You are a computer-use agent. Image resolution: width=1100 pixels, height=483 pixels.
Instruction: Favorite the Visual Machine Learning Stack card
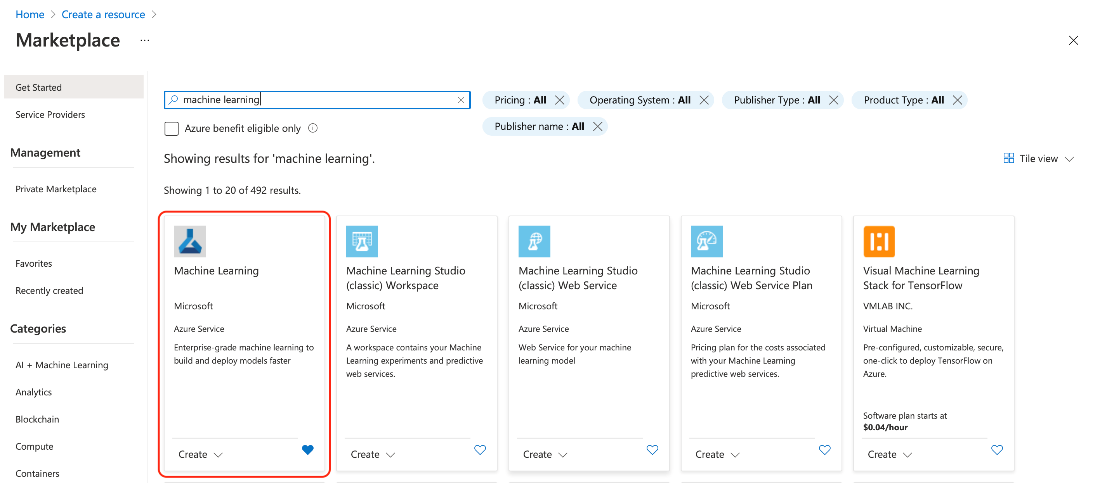tap(997, 450)
